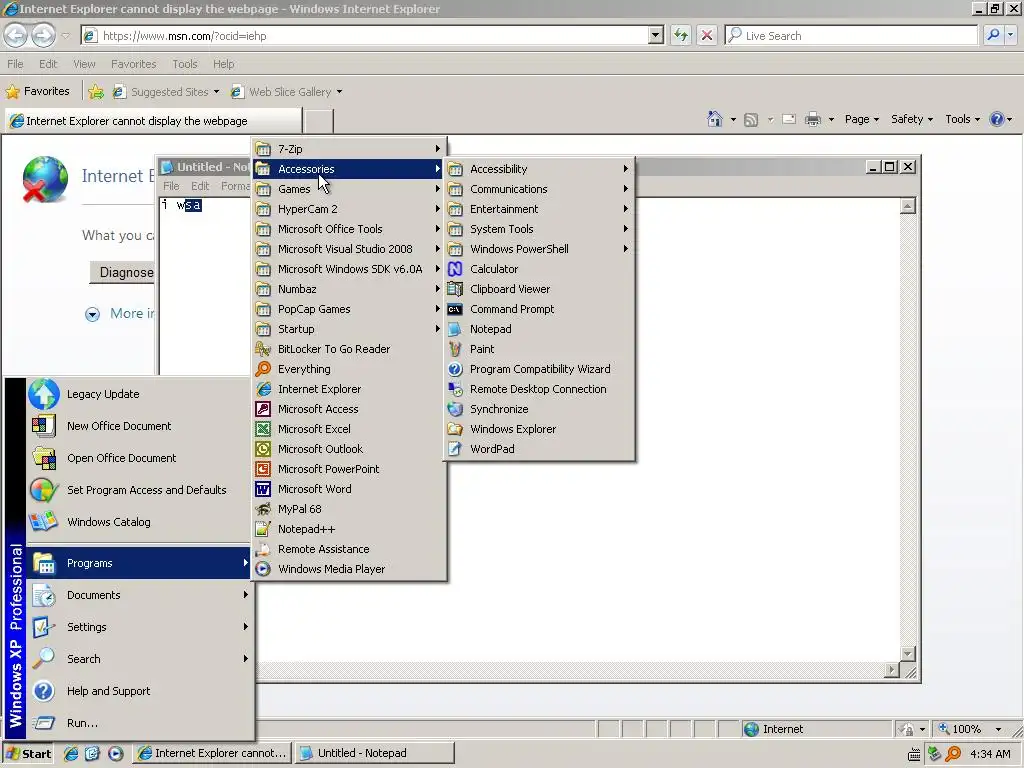The height and width of the screenshot is (768, 1024).
Task: Launch Program Compatibility Wizard
Action: point(539,369)
